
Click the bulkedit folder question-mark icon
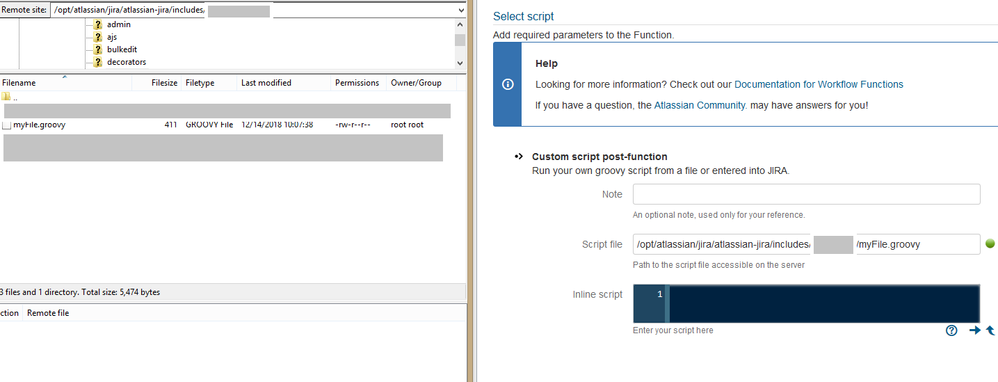(98, 50)
